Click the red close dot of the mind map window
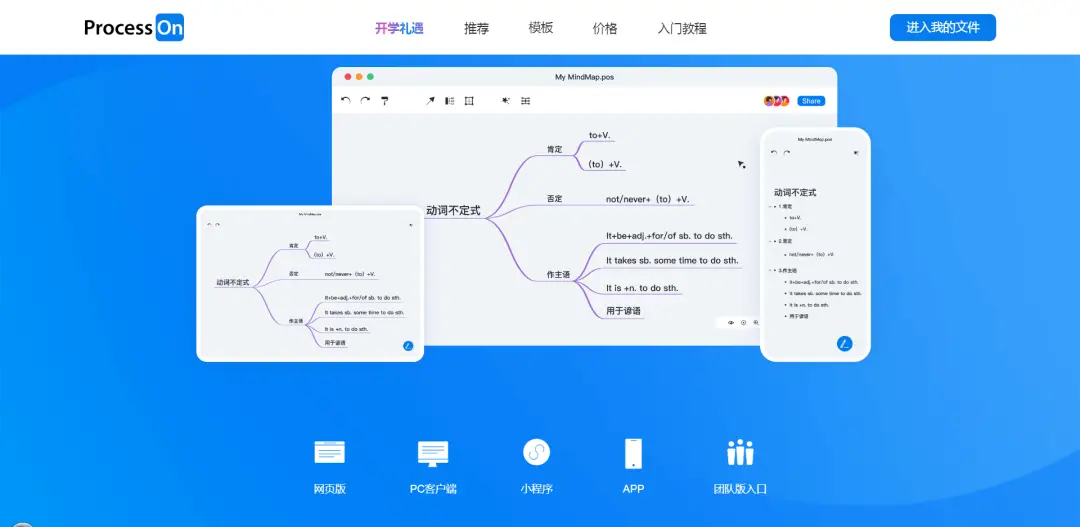The width and height of the screenshot is (1080, 527). pyautogui.click(x=348, y=76)
